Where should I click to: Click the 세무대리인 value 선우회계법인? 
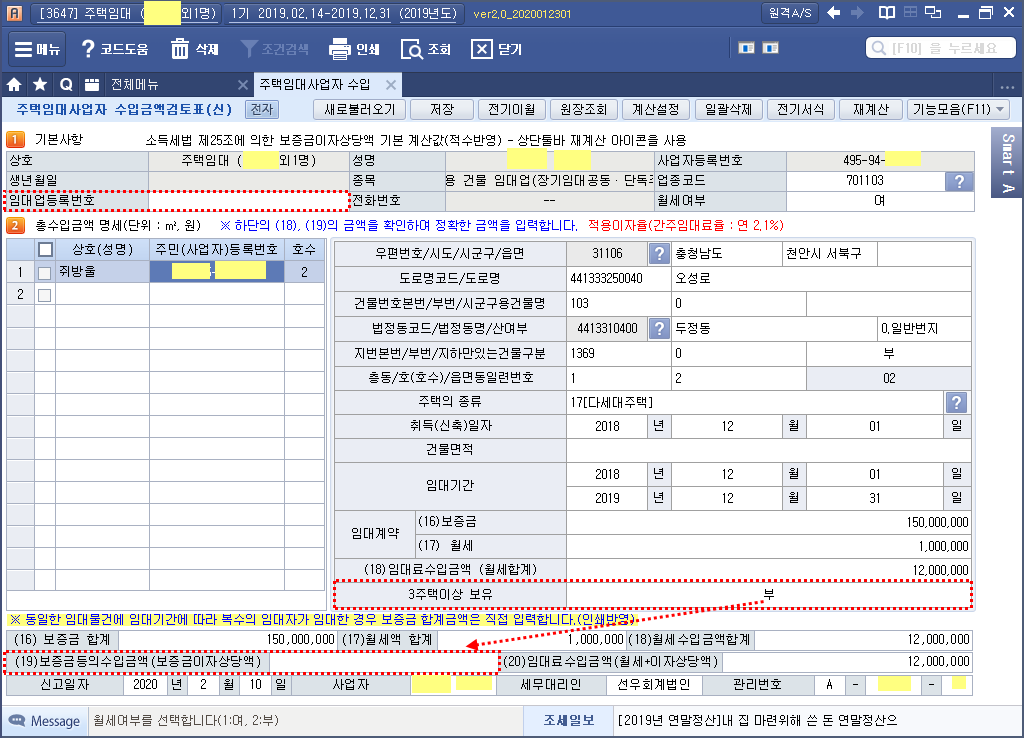pos(654,685)
